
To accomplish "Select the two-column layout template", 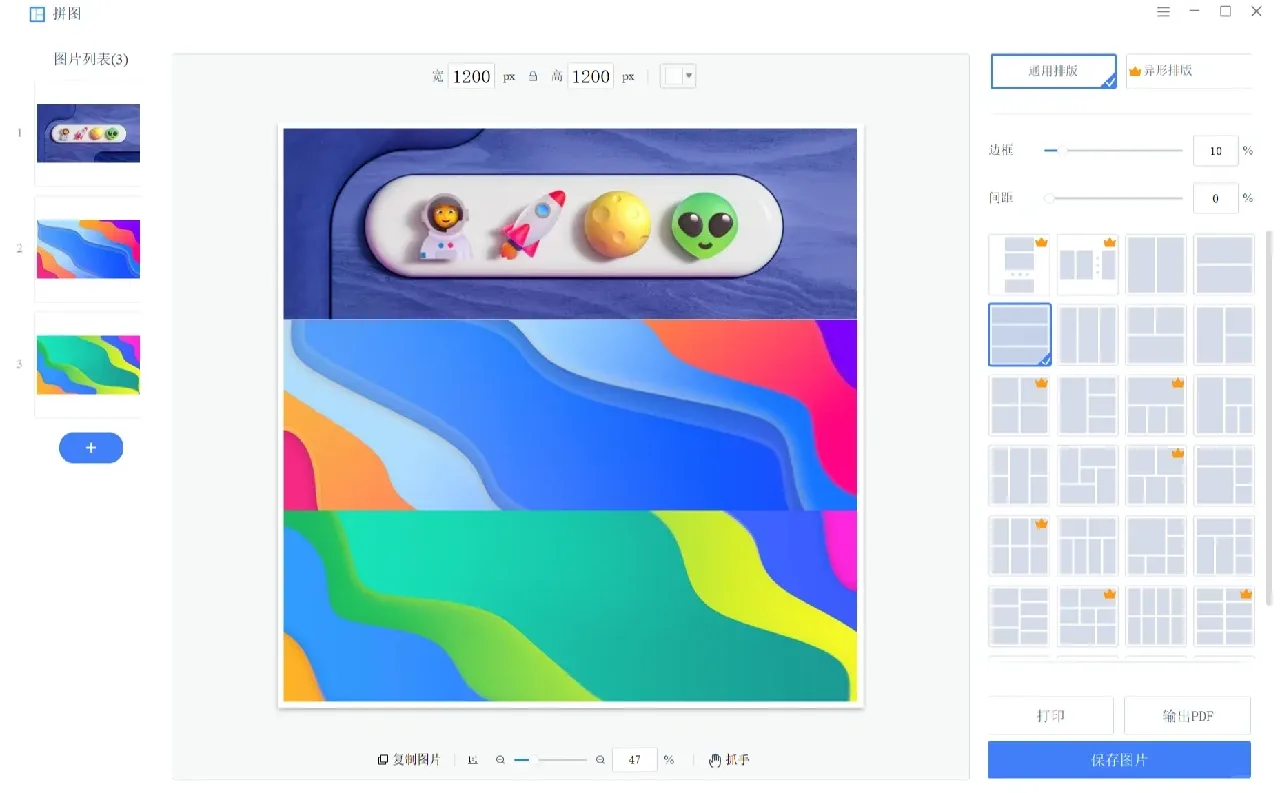I will pyautogui.click(x=1156, y=264).
